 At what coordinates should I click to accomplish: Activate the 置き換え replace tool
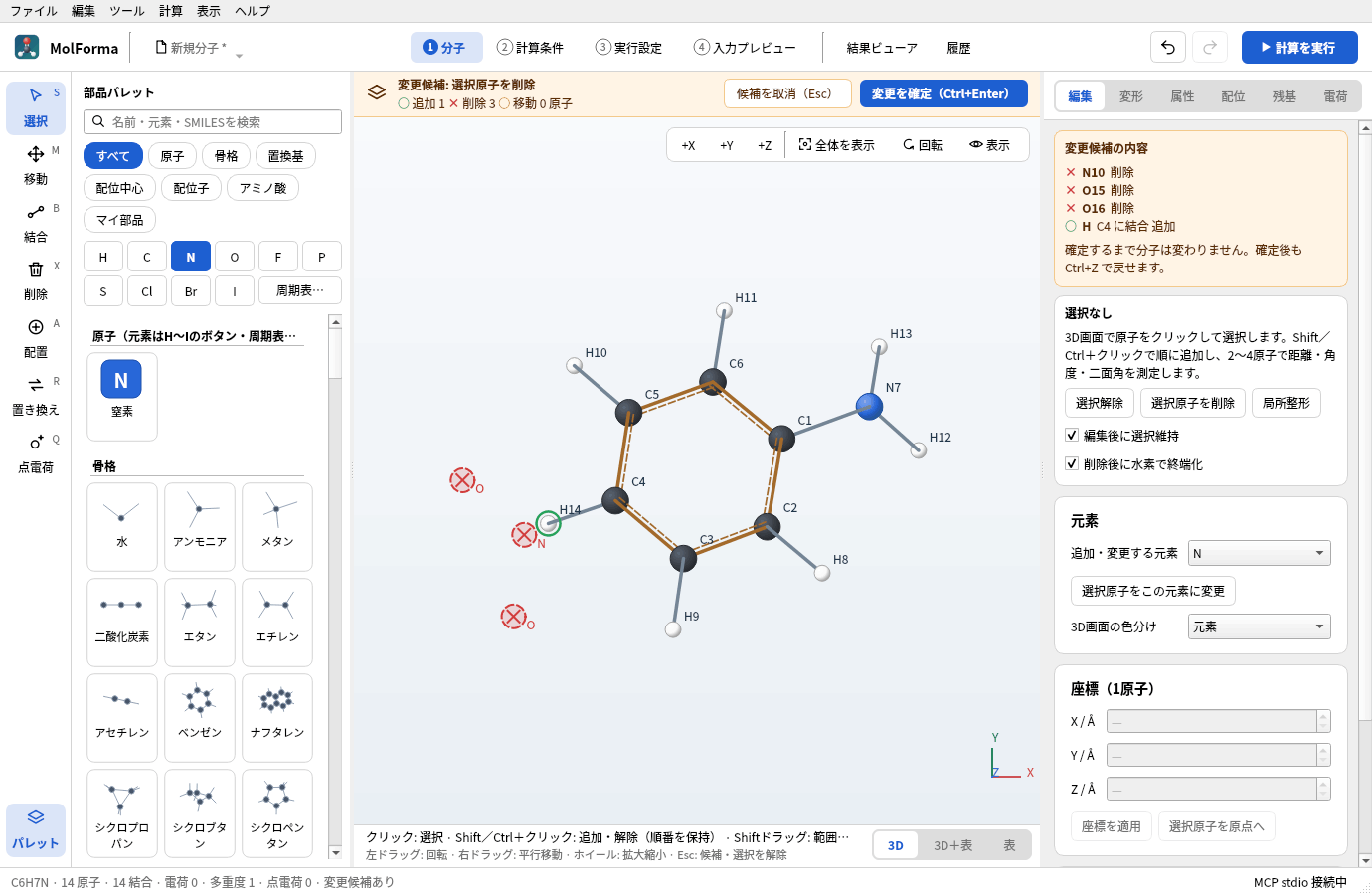tap(36, 396)
